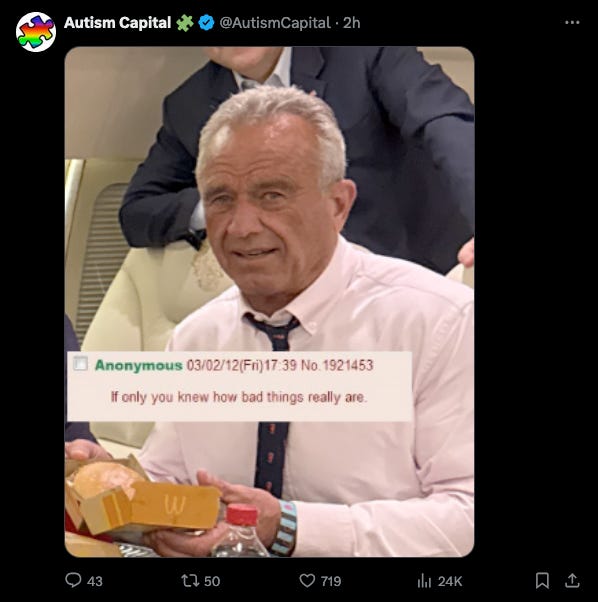Screen dimensions: 598x602
Task: Click the 2h post timestamp
Action: point(352,23)
